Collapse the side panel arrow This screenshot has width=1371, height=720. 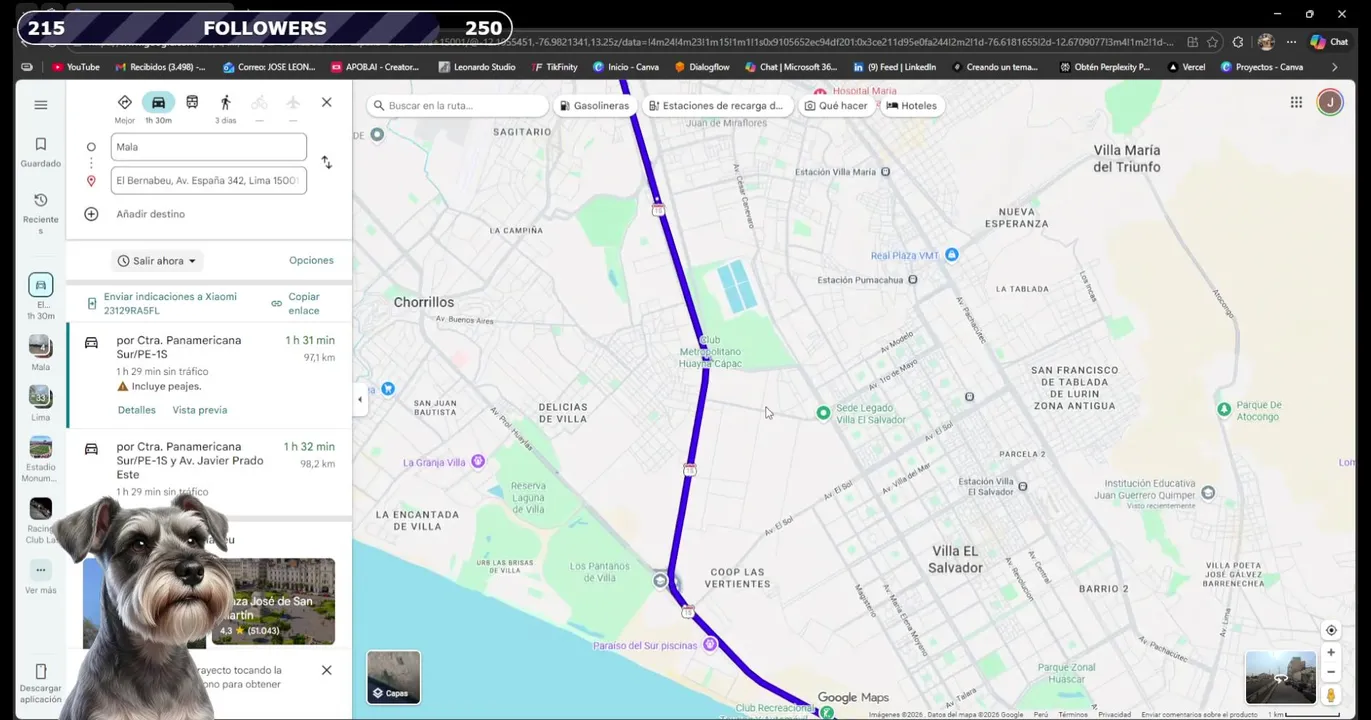[x=360, y=399]
